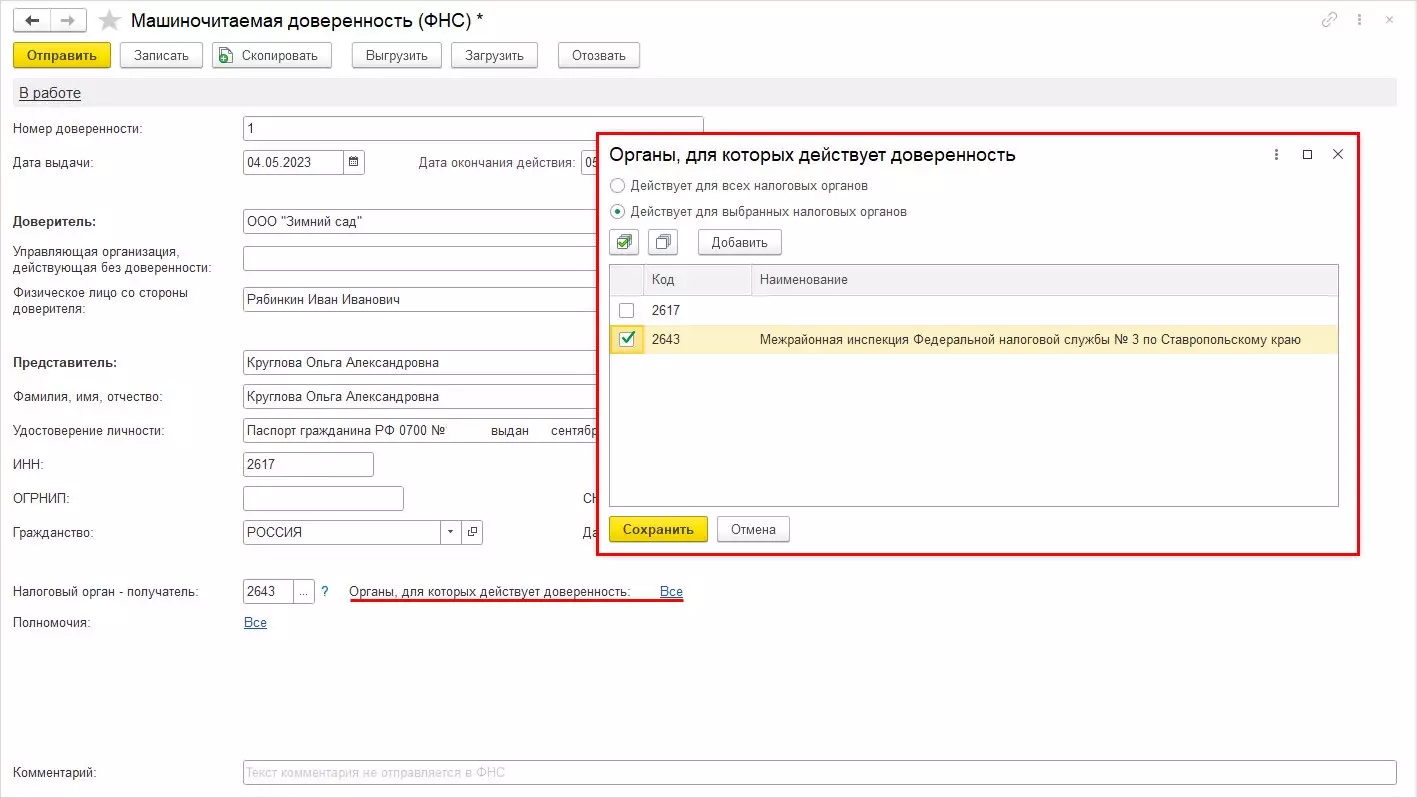The image size is (1417, 798).
Task: Click the Представитель field
Action: tap(420, 362)
